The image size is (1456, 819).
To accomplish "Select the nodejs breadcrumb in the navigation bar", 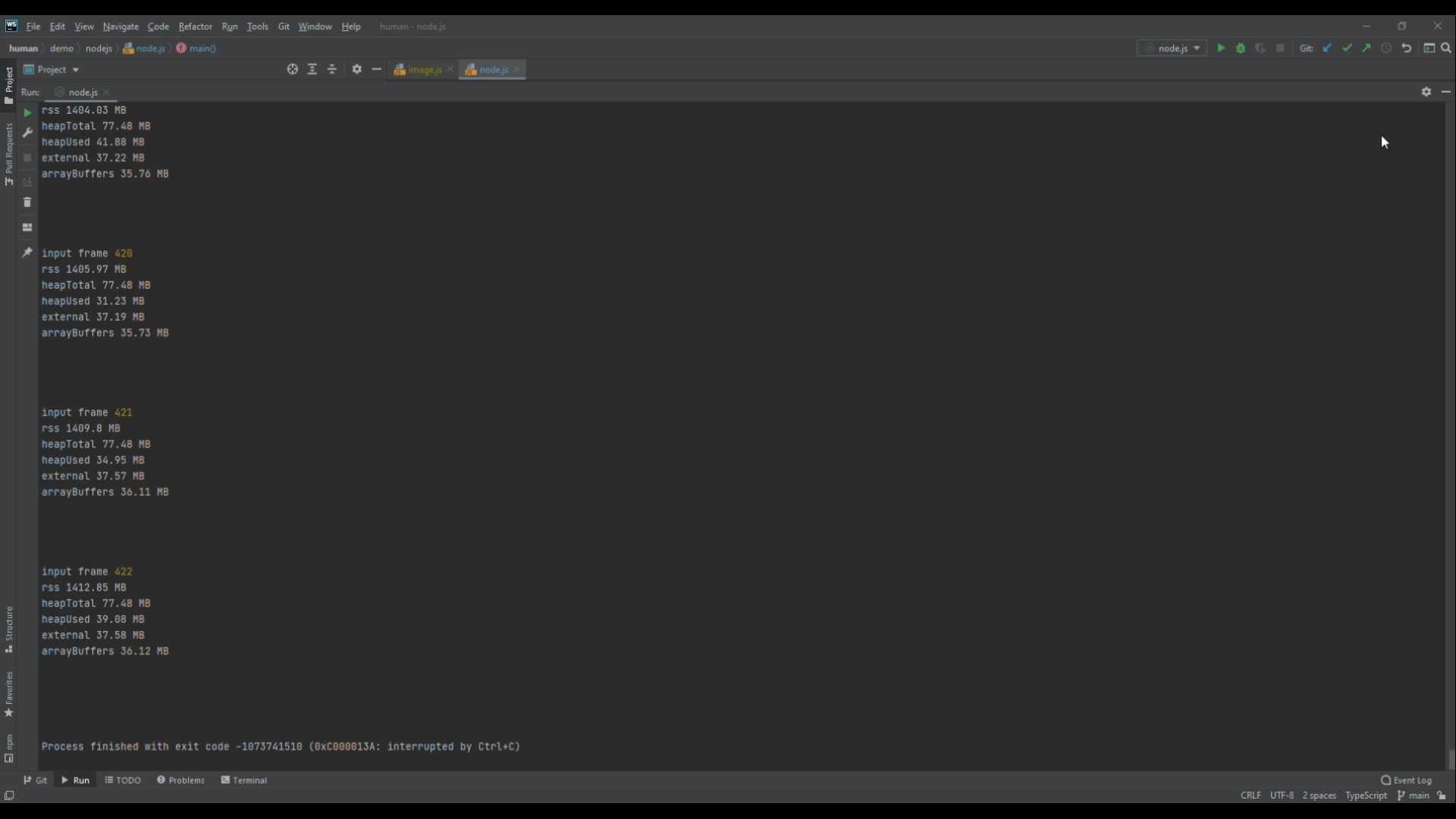I will point(99,48).
